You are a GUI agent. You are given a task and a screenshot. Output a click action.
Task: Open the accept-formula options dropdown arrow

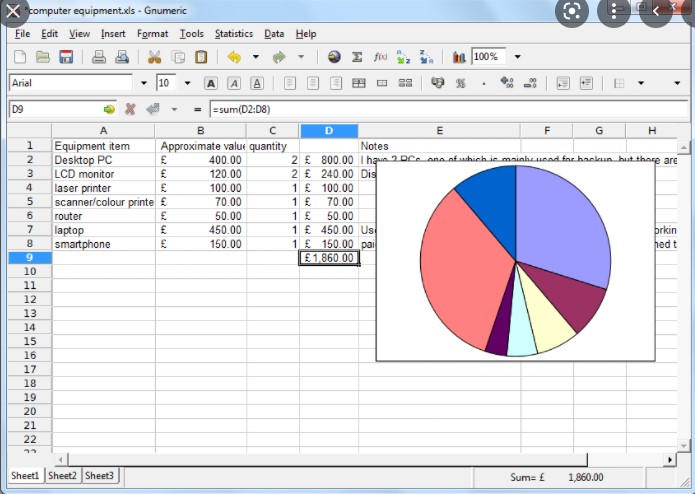coord(174,109)
